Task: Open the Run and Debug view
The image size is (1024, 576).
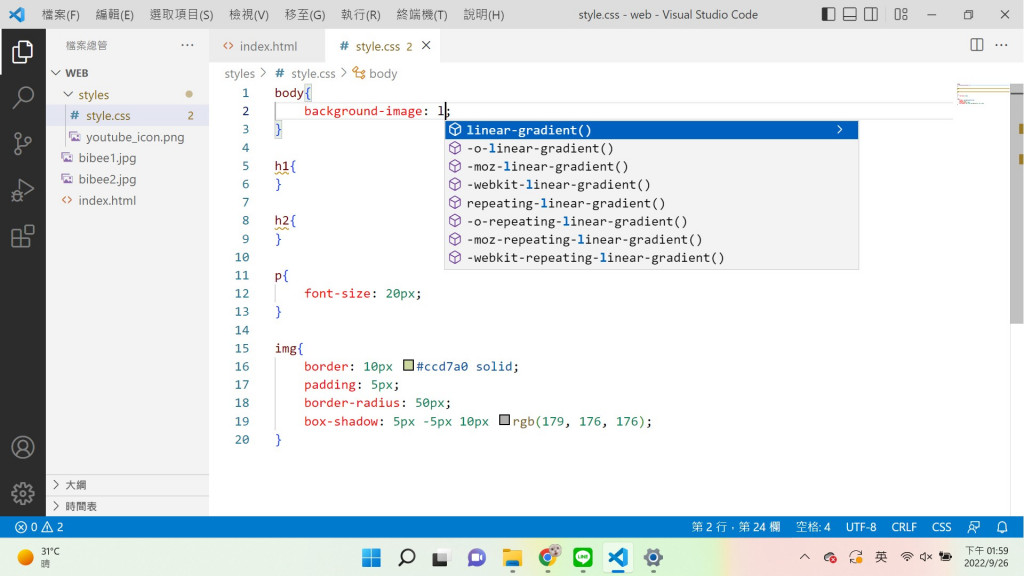Action: 23,190
